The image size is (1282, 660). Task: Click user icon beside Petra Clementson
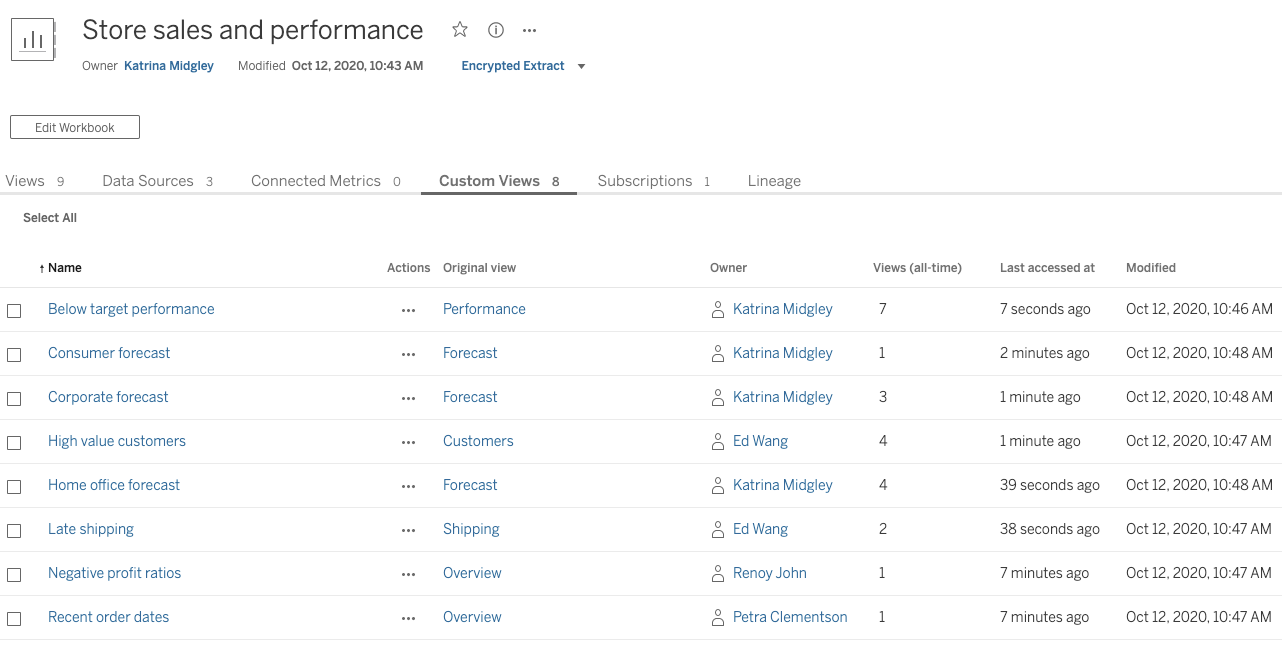[x=717, y=617]
